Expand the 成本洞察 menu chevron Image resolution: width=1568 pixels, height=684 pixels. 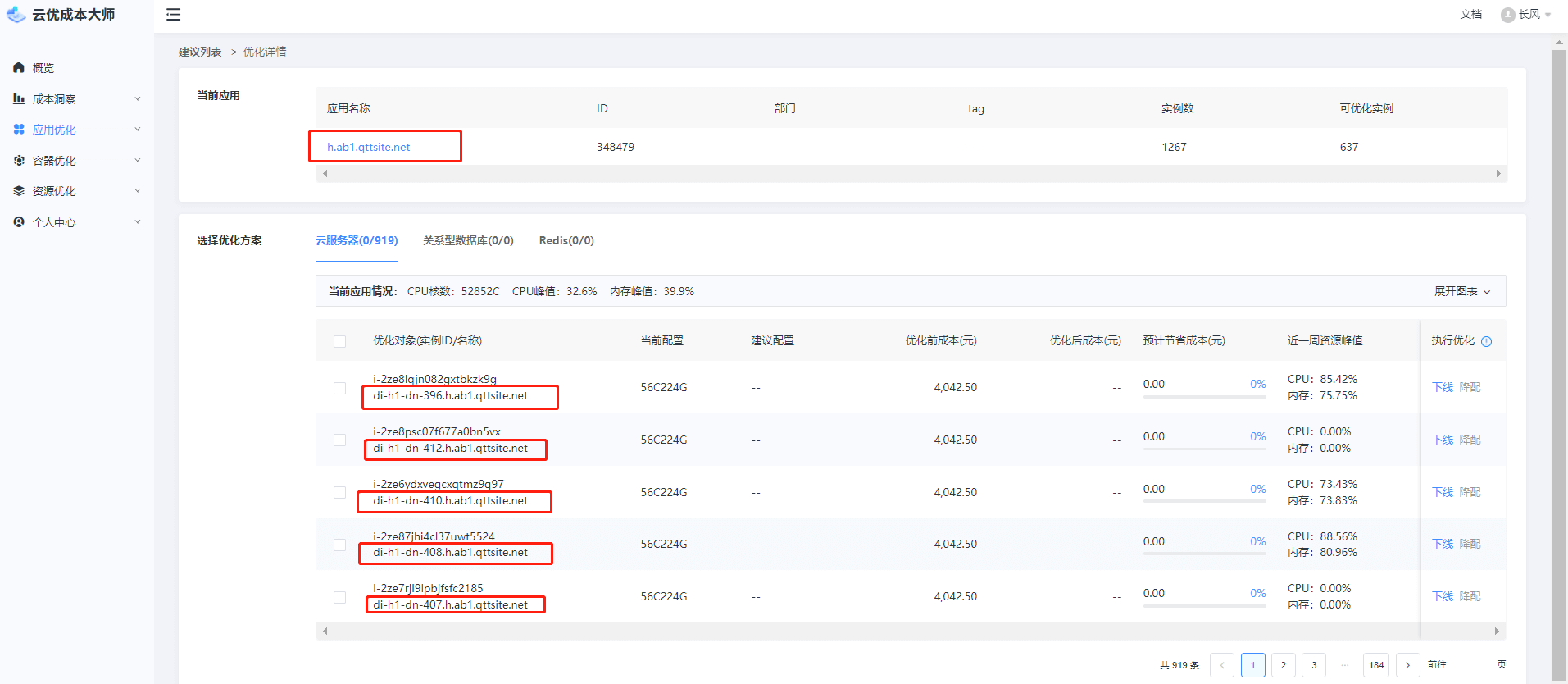point(138,98)
